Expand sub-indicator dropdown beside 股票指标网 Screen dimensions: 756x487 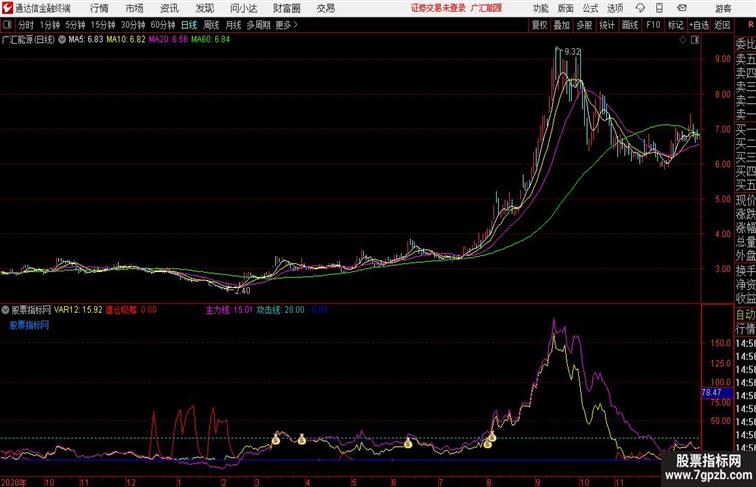click(x=5, y=310)
